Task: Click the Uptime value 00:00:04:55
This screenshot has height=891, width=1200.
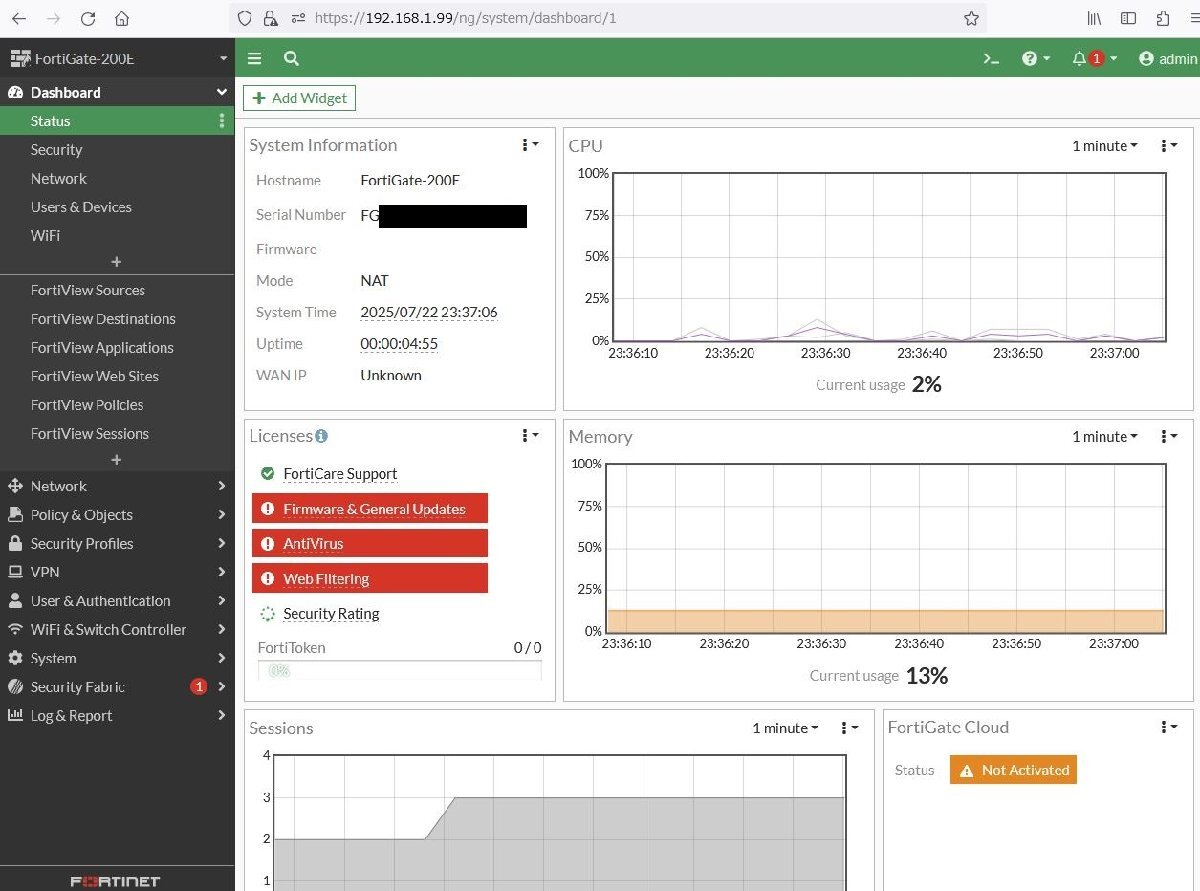Action: click(x=399, y=343)
